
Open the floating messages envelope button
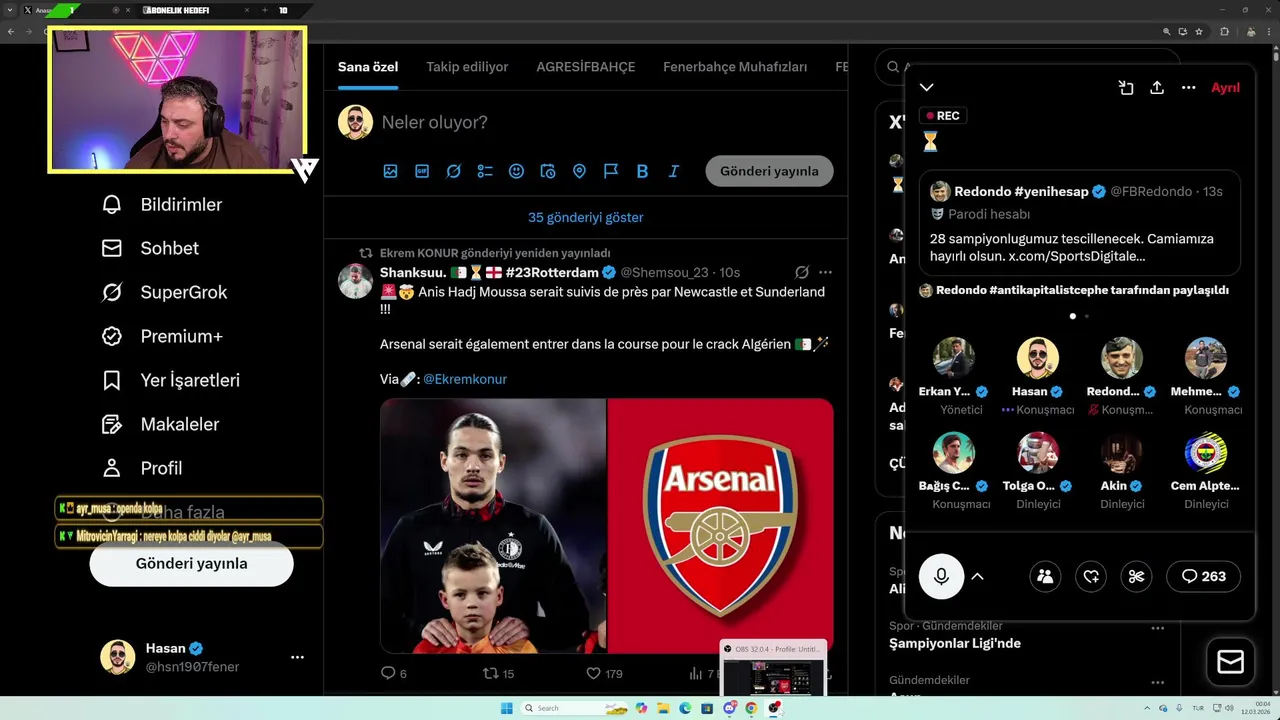(x=1230, y=662)
